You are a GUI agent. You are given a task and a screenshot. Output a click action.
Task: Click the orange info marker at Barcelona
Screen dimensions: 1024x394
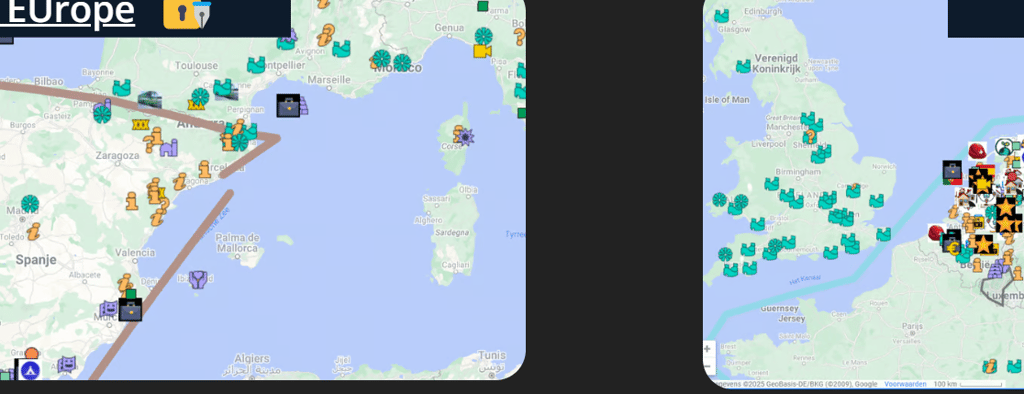205,169
